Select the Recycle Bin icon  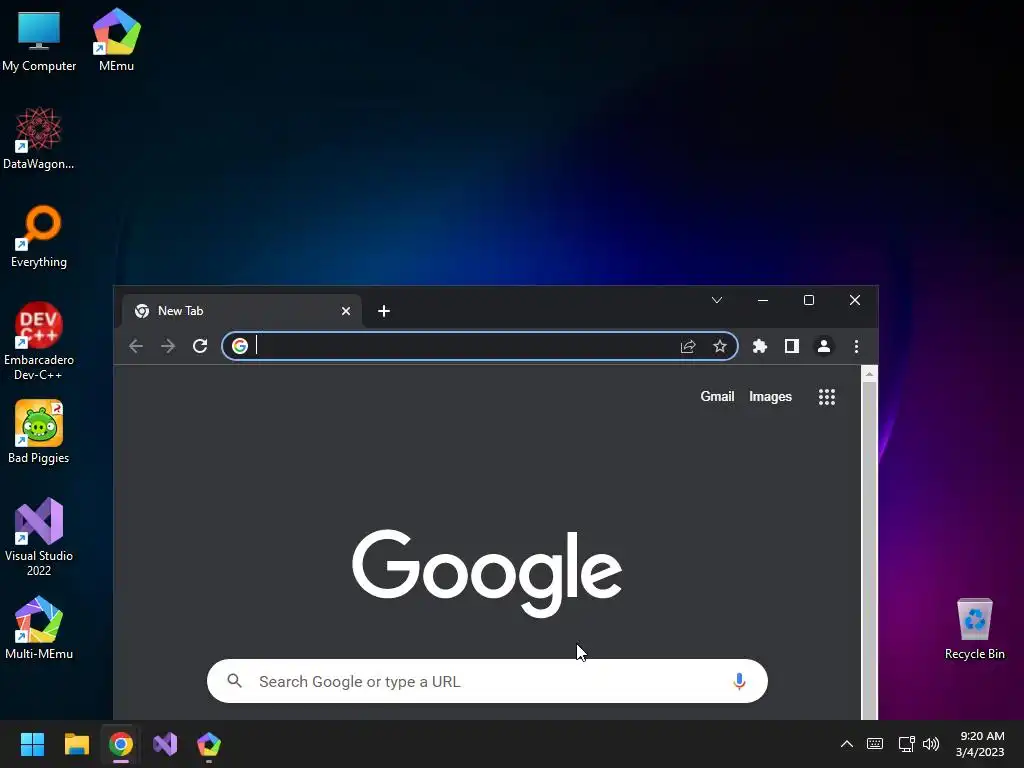pos(974,628)
